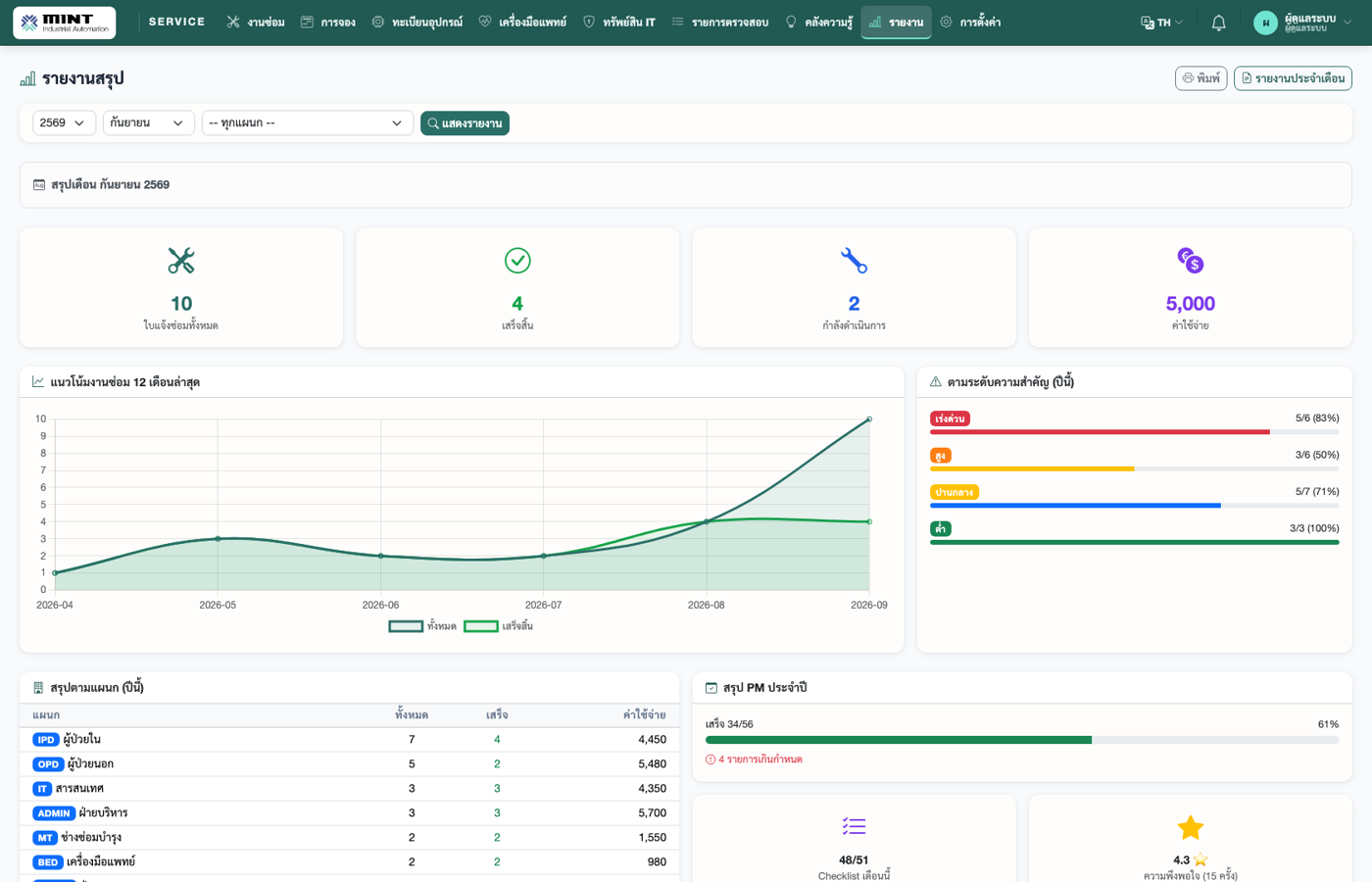Click the 2026-09 peak data point at 10
Image resolution: width=1372 pixels, height=882 pixels.
point(869,419)
